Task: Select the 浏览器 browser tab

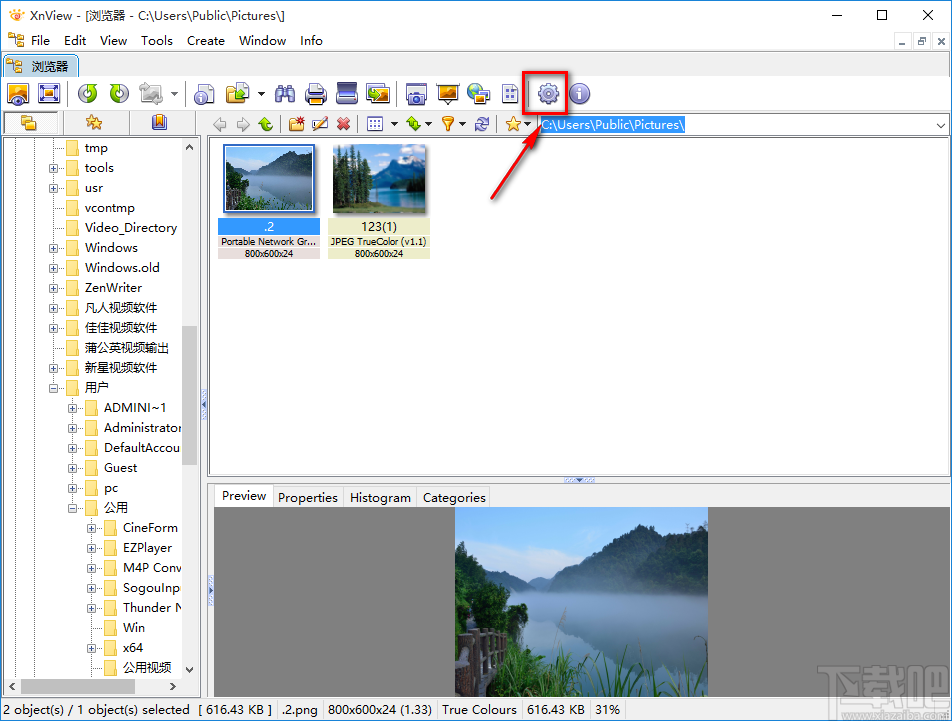Action: pyautogui.click(x=41, y=66)
